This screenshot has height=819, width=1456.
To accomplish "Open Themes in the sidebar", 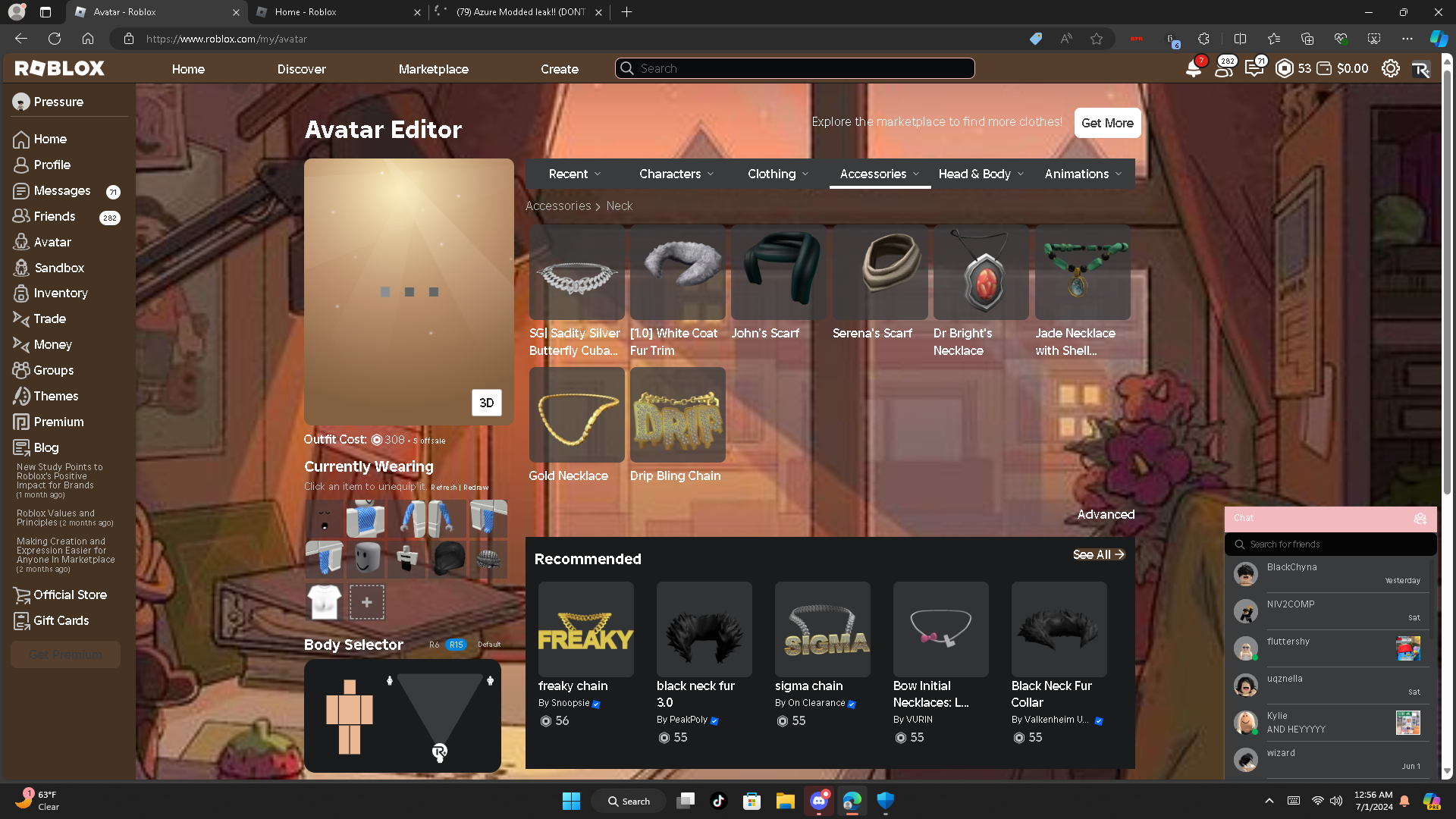I will pos(55,396).
